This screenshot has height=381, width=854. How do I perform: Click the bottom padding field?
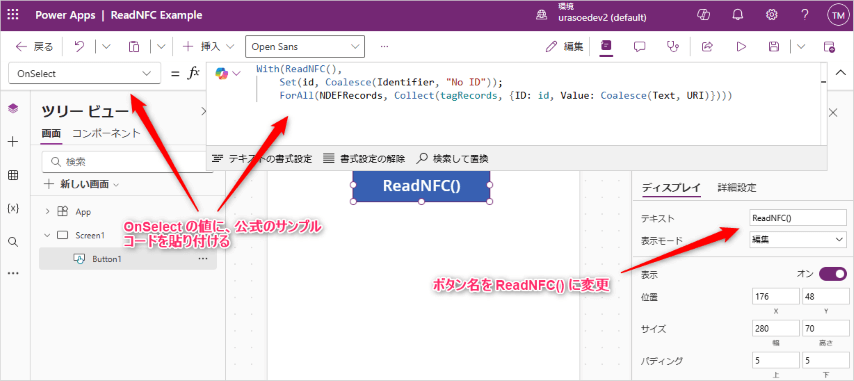coord(825,360)
